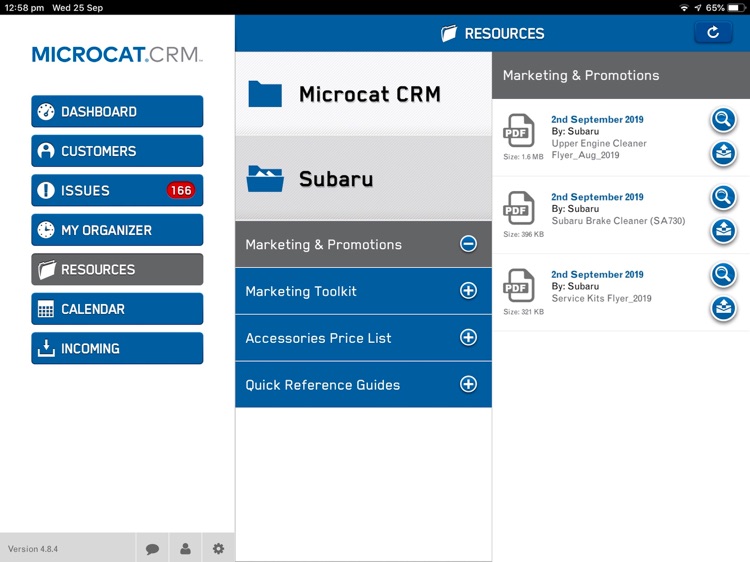Click the 'Version 4.8.4' label
Screen dimensions: 750x562
point(33,549)
